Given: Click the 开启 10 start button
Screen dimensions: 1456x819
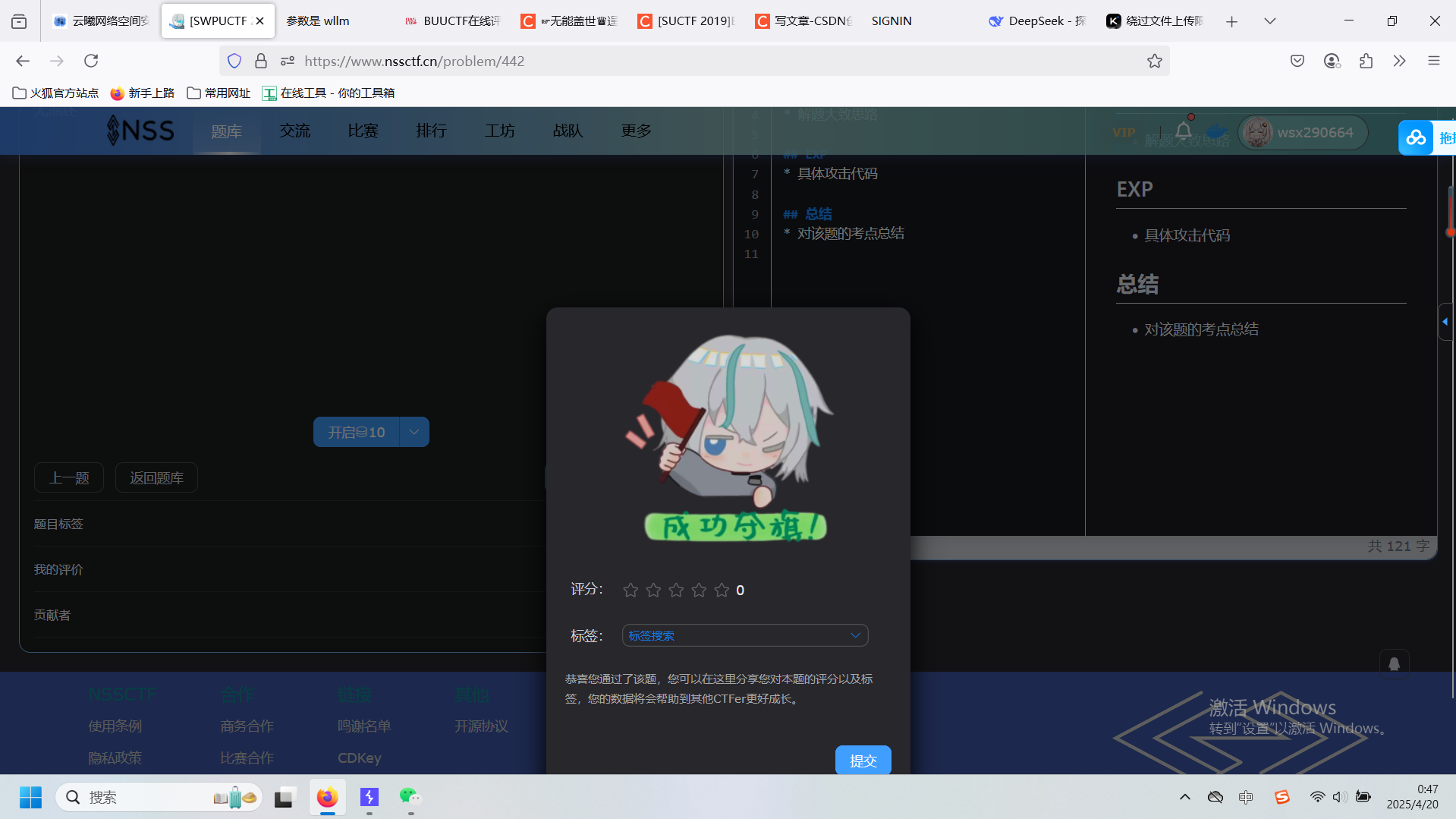Looking at the screenshot, I should coord(356,432).
